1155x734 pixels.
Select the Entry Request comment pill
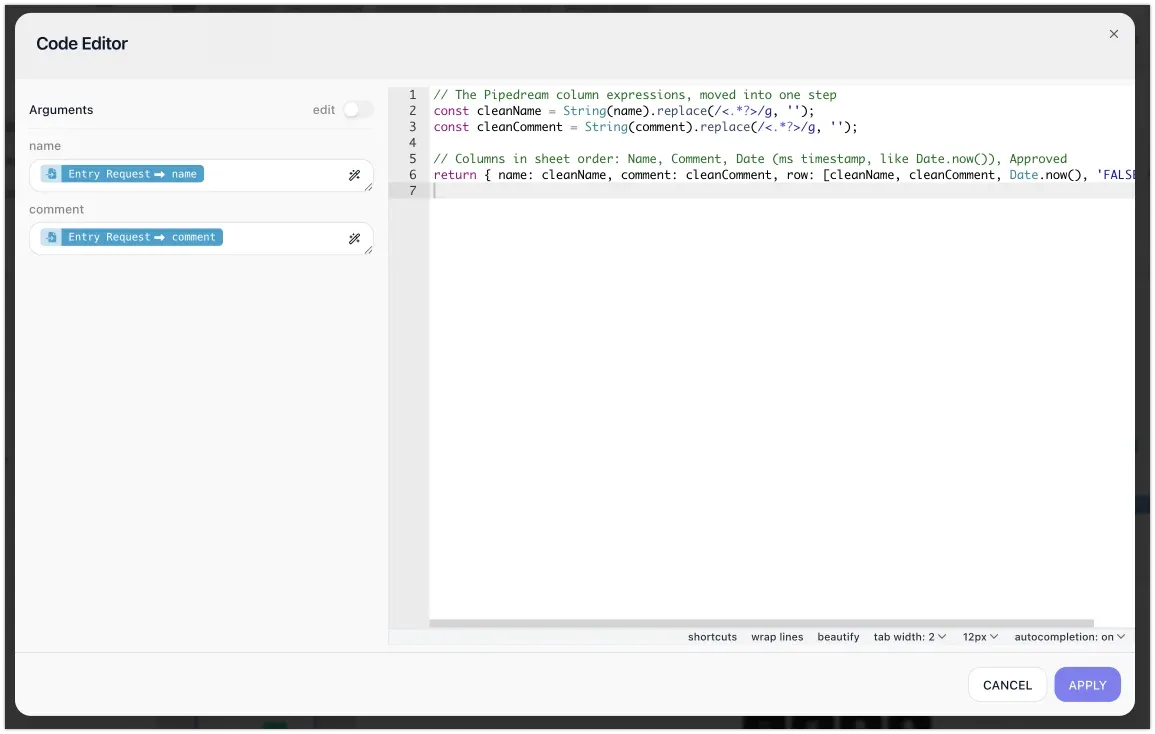[x=132, y=237]
